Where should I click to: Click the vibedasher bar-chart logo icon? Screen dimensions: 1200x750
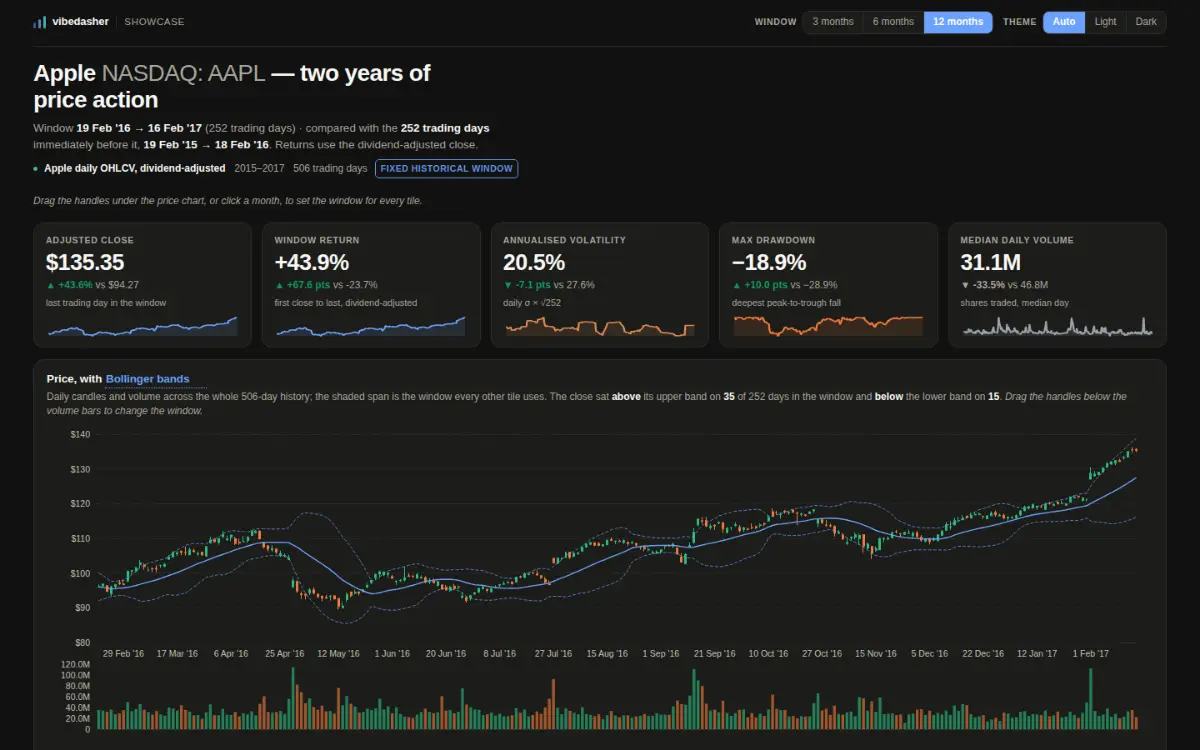[x=39, y=22]
